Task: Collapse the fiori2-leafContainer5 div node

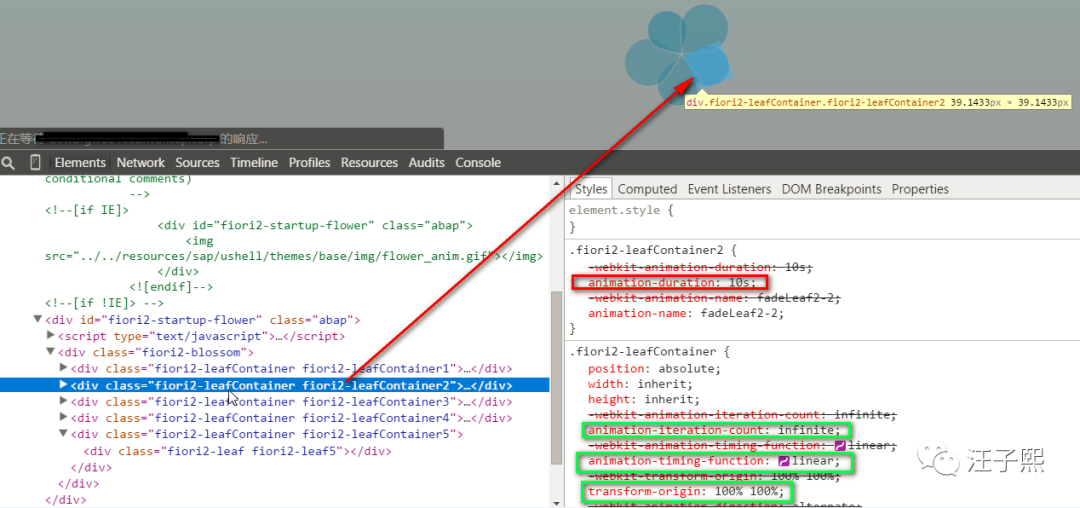Action: [x=64, y=434]
